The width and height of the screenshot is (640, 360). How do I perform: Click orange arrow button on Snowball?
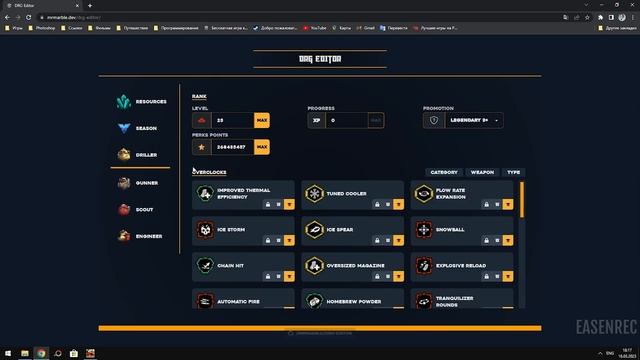click(x=508, y=240)
